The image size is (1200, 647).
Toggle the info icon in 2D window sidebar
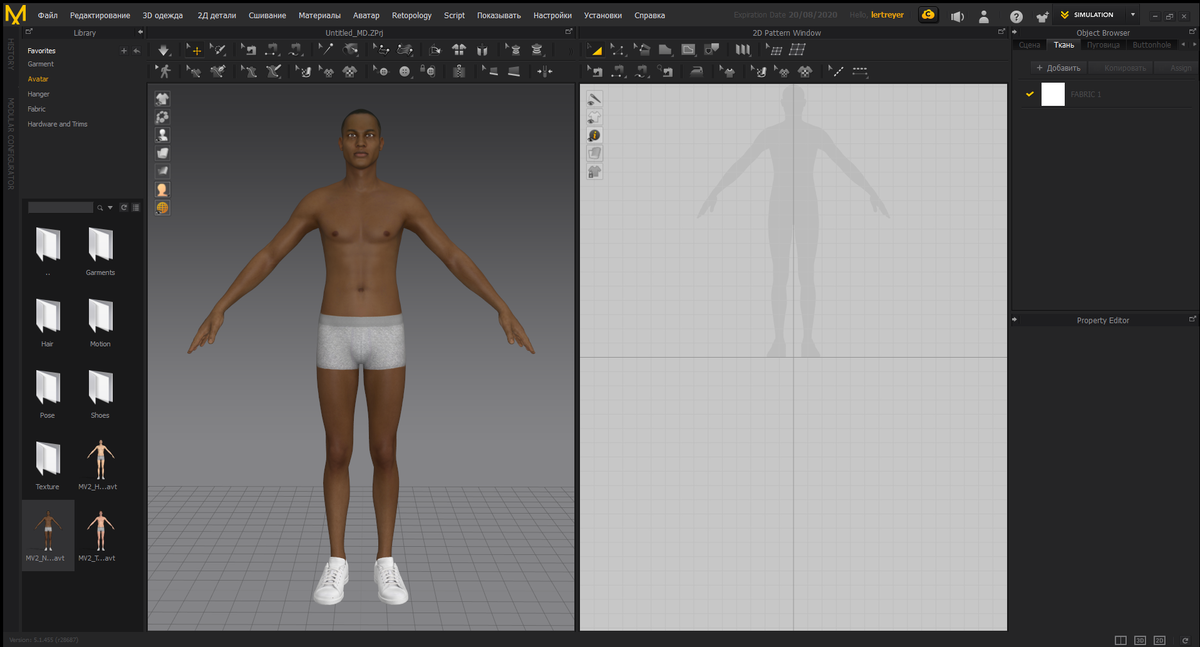click(594, 135)
